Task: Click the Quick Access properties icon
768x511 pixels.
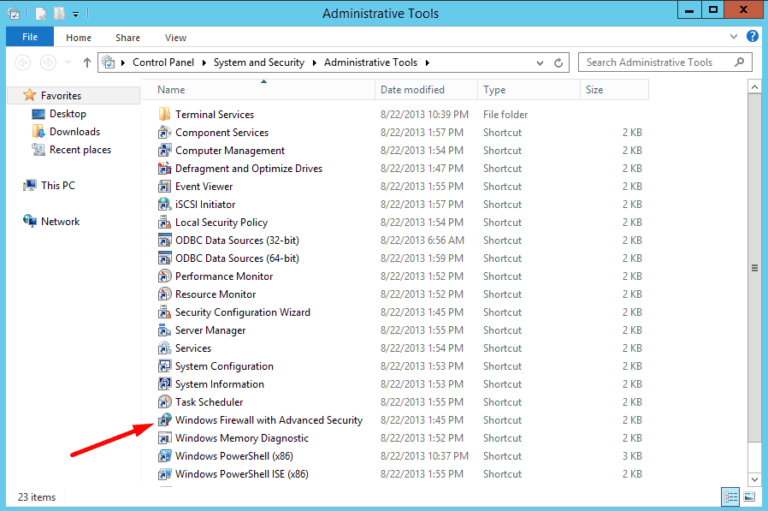Action: coord(41,14)
